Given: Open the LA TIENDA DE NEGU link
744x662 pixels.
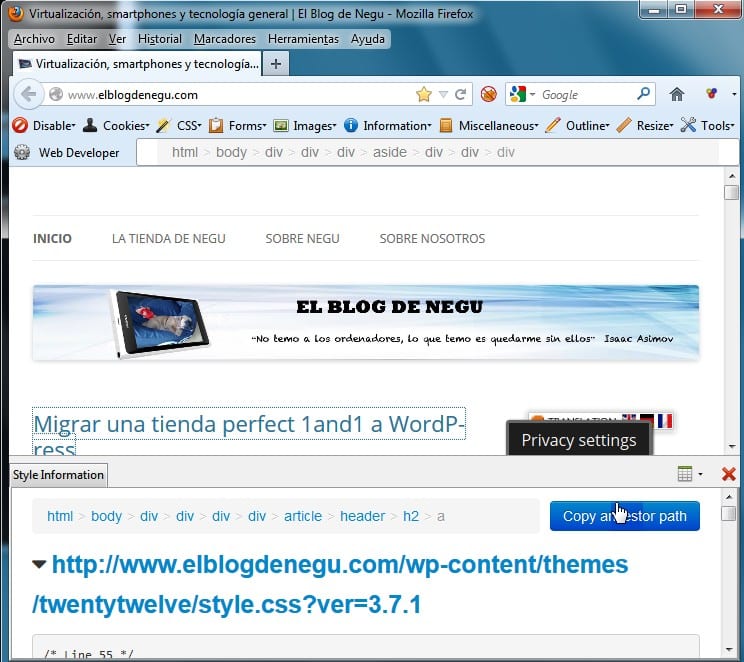Looking at the screenshot, I should 168,239.
